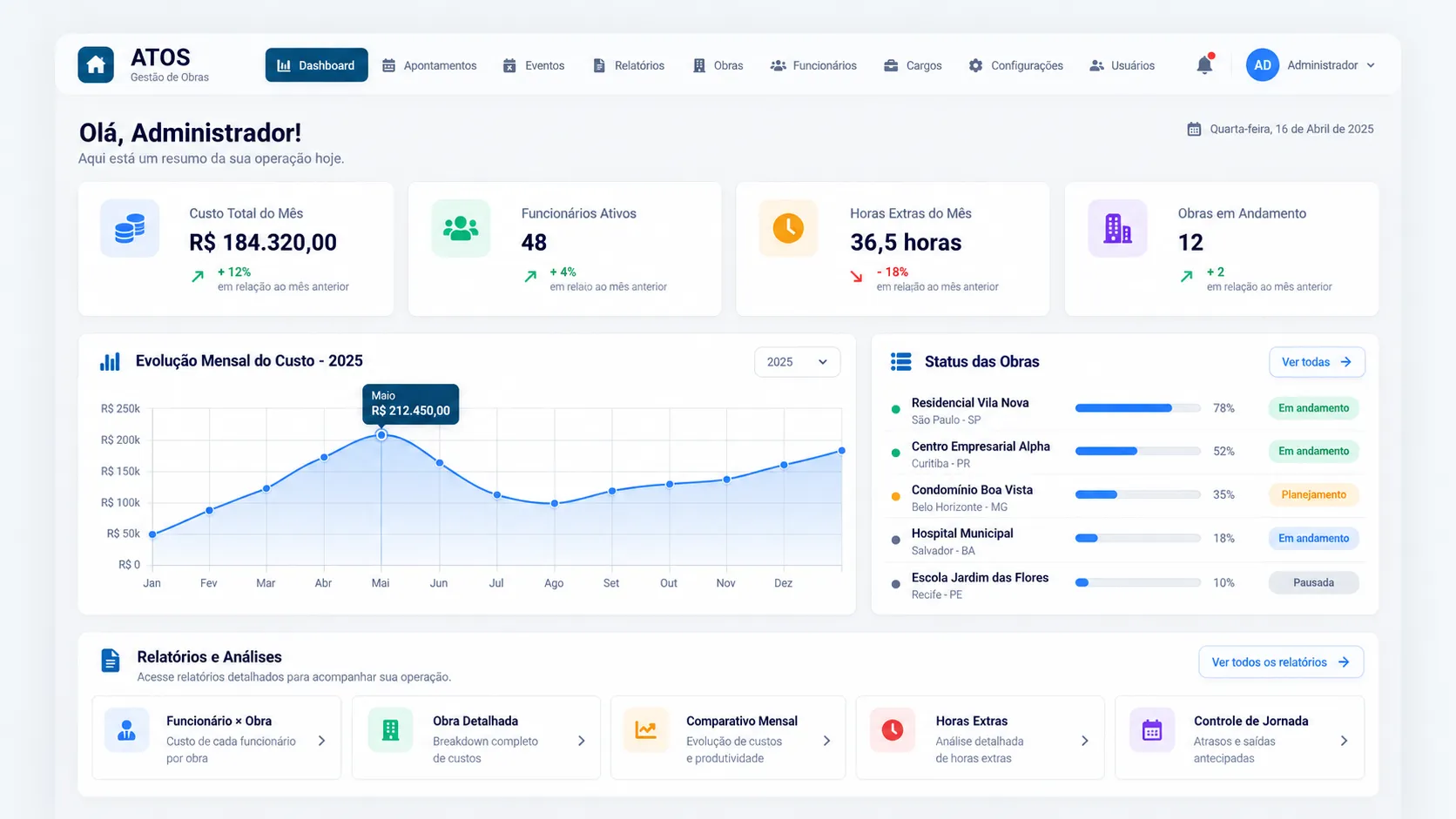Click the Escola Jardim das Flores row title

click(980, 578)
